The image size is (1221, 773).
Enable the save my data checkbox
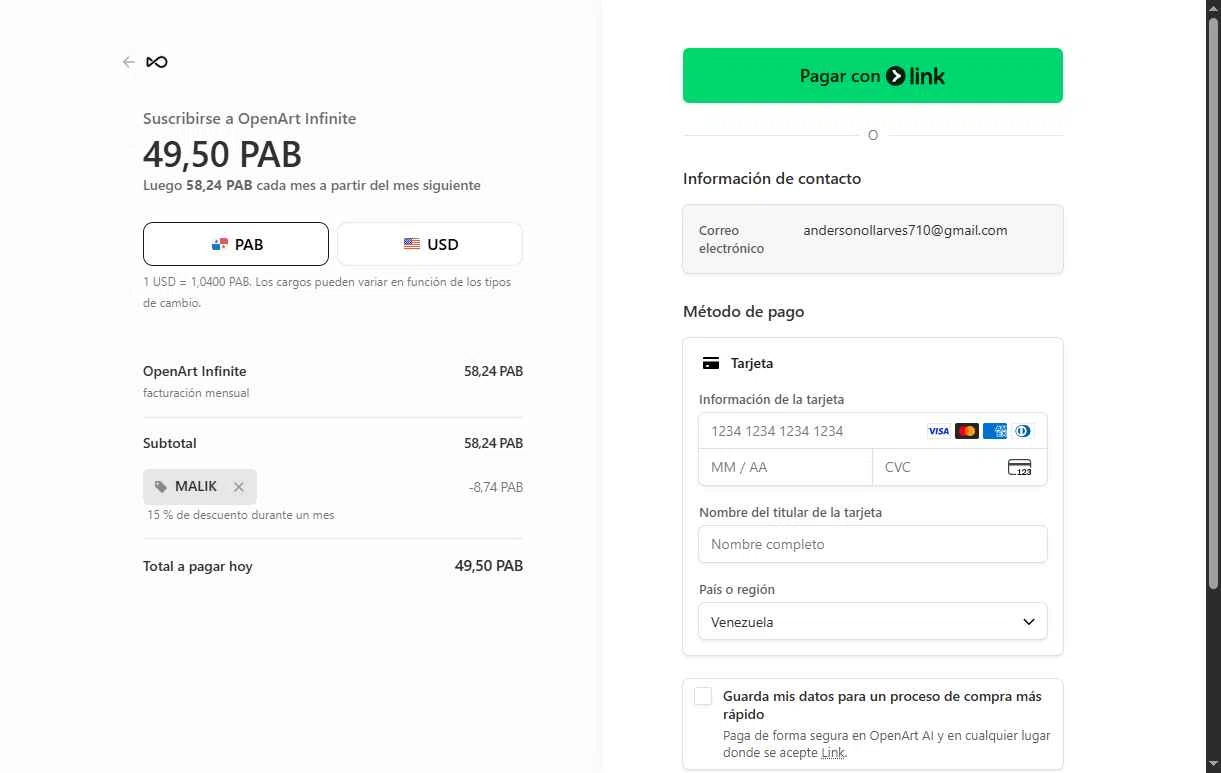click(703, 697)
